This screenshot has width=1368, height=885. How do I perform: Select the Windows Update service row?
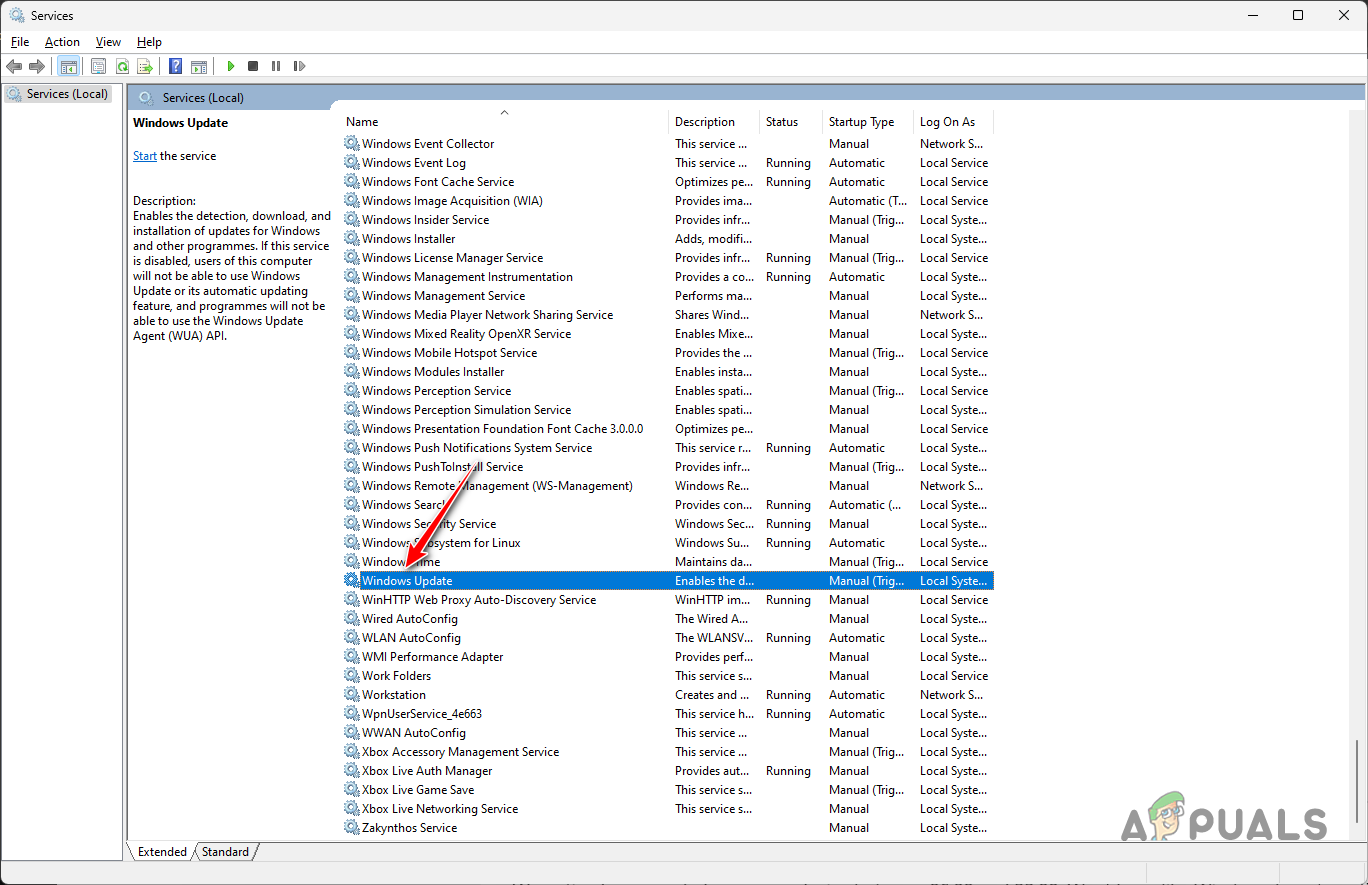coord(667,581)
